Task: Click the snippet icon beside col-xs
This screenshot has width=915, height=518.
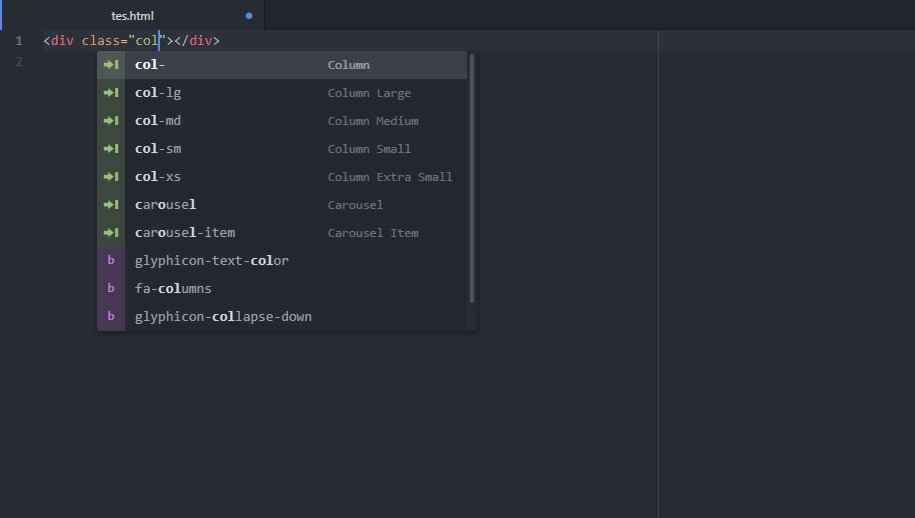Action: pos(111,177)
